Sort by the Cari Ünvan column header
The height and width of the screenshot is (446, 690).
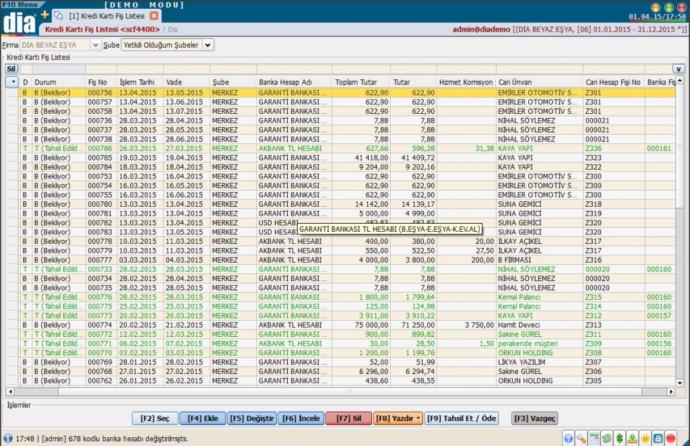point(540,82)
